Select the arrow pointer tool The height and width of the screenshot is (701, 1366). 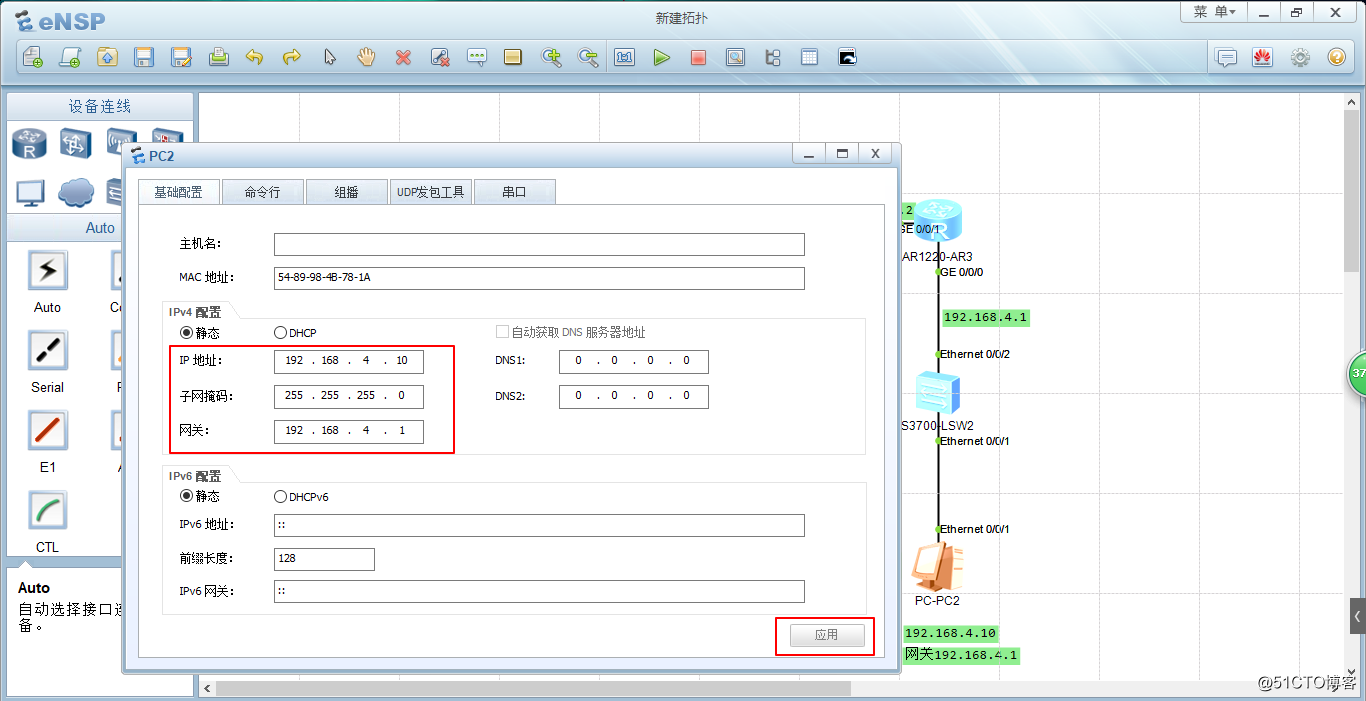(329, 57)
